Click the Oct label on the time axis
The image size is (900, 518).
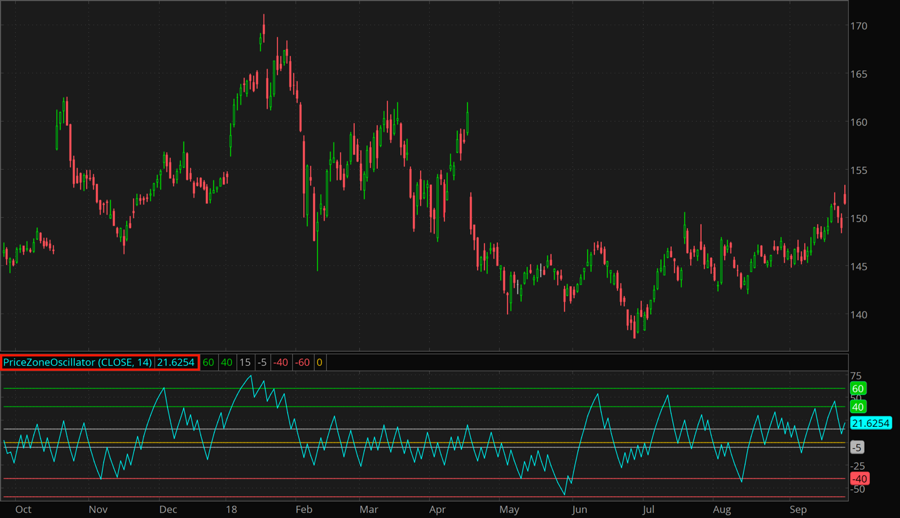[24, 509]
